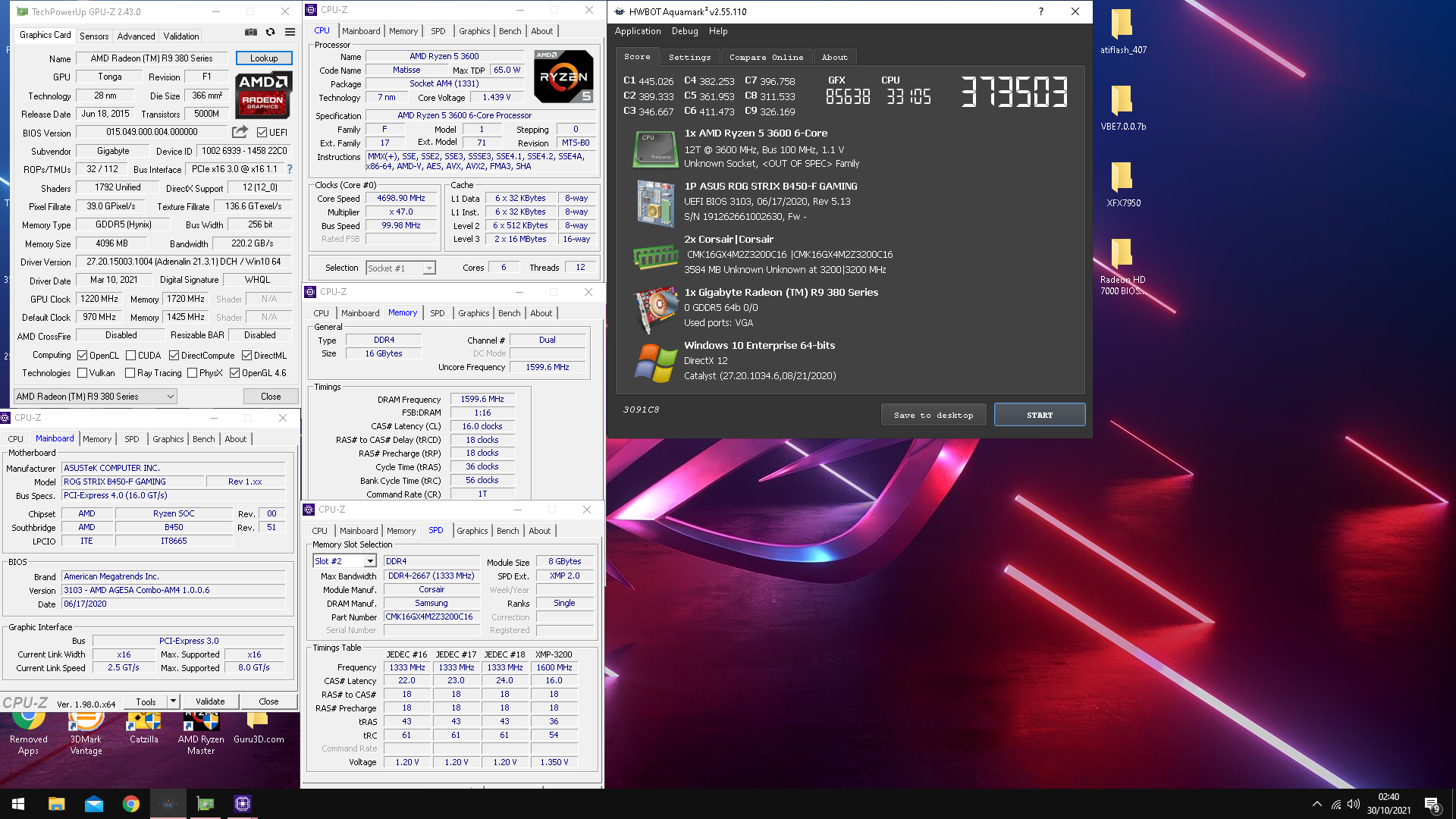Click the AMD Radeon Graphics logo in GPU-Z
Screen dimensions: 1456x819
click(263, 96)
